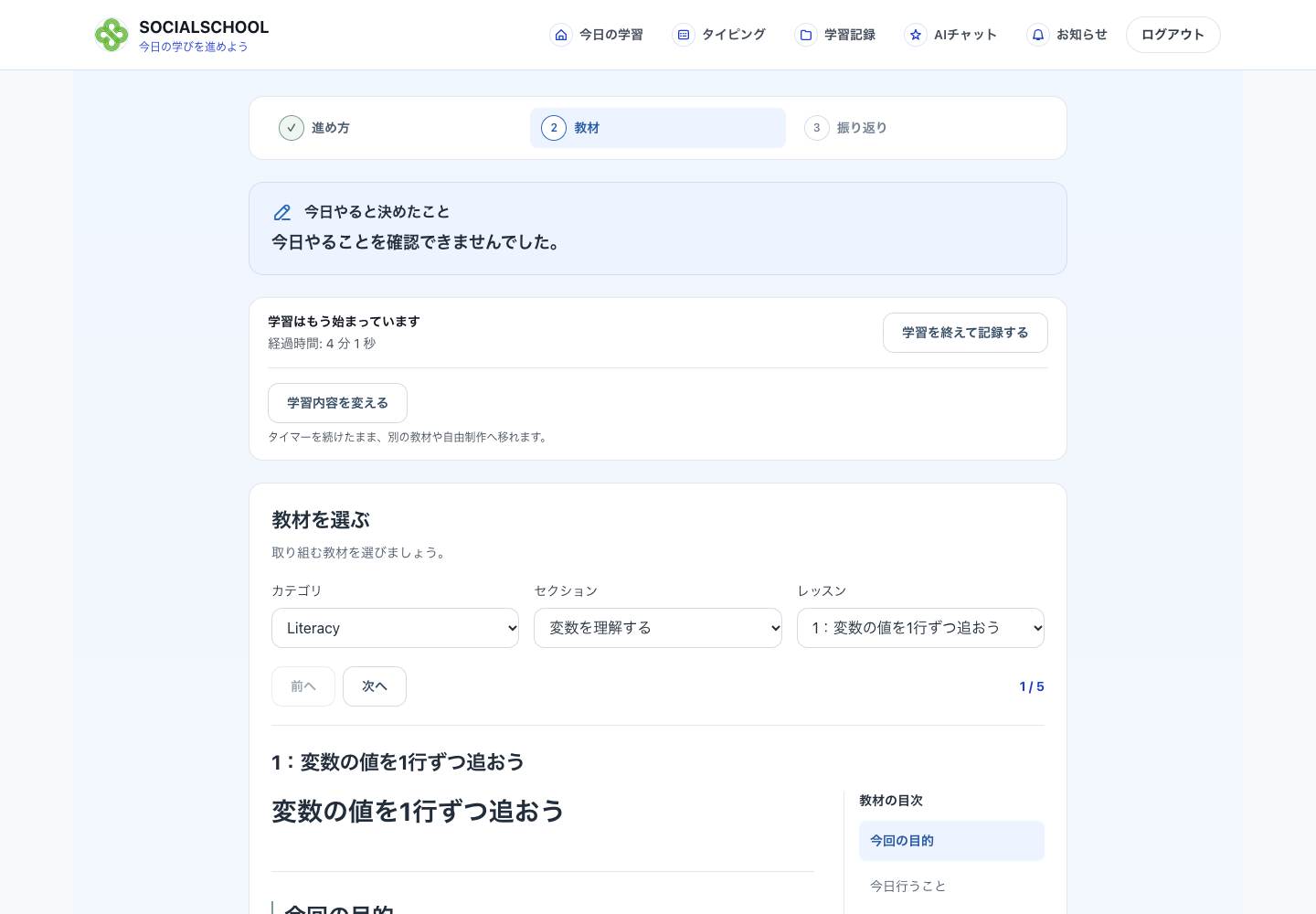
Task: Click the 教材の目次 heading
Action: click(x=891, y=801)
